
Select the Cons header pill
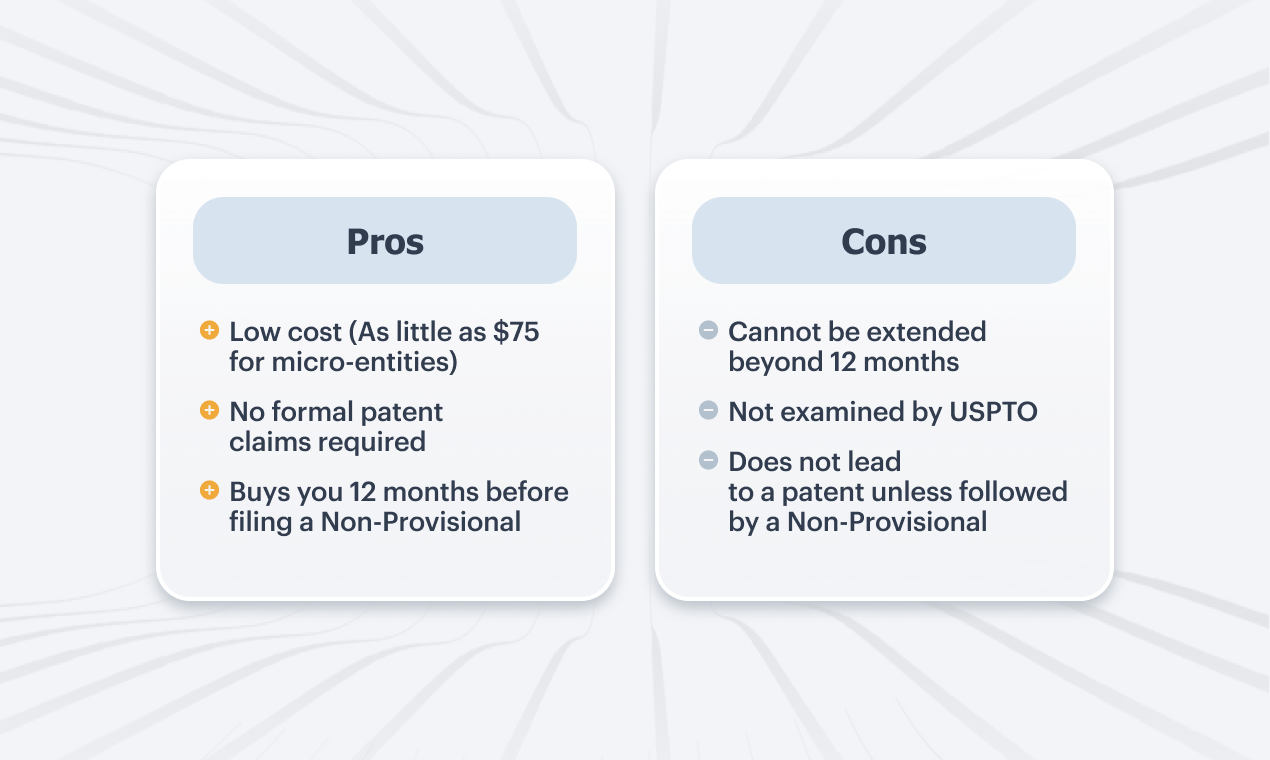(x=884, y=240)
